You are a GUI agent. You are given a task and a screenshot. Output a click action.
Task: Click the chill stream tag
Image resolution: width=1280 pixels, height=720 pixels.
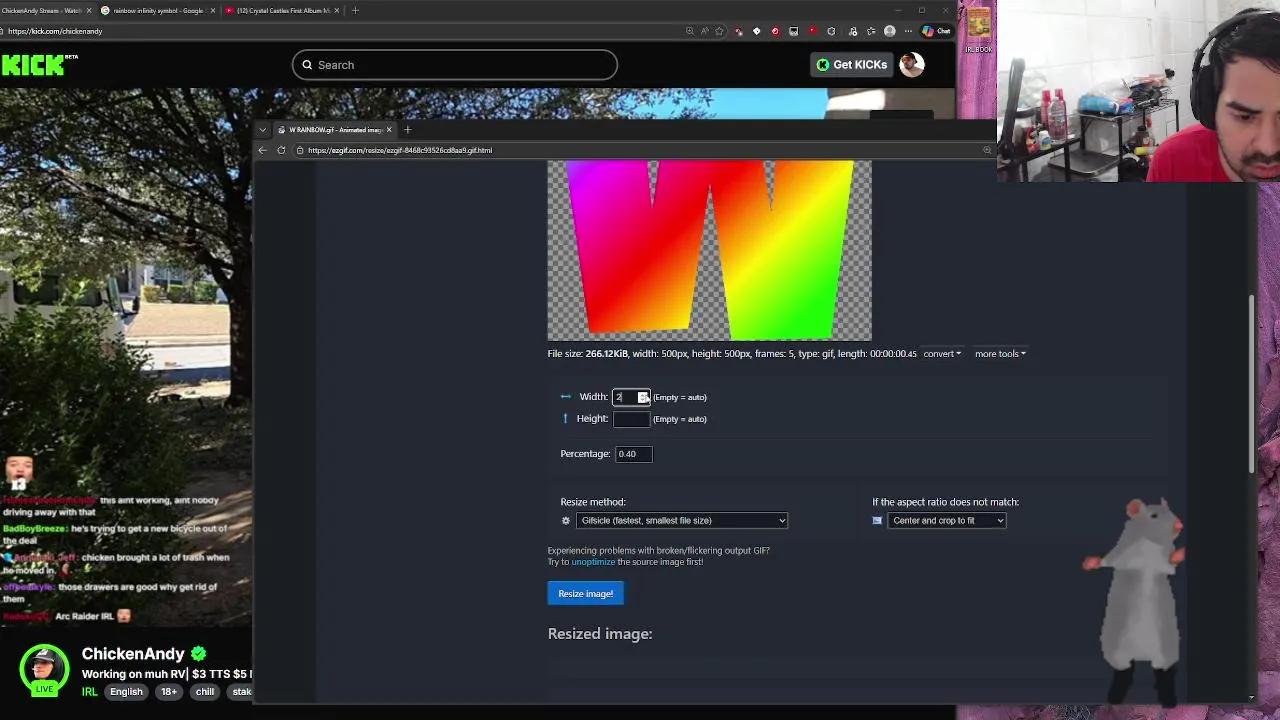point(205,692)
